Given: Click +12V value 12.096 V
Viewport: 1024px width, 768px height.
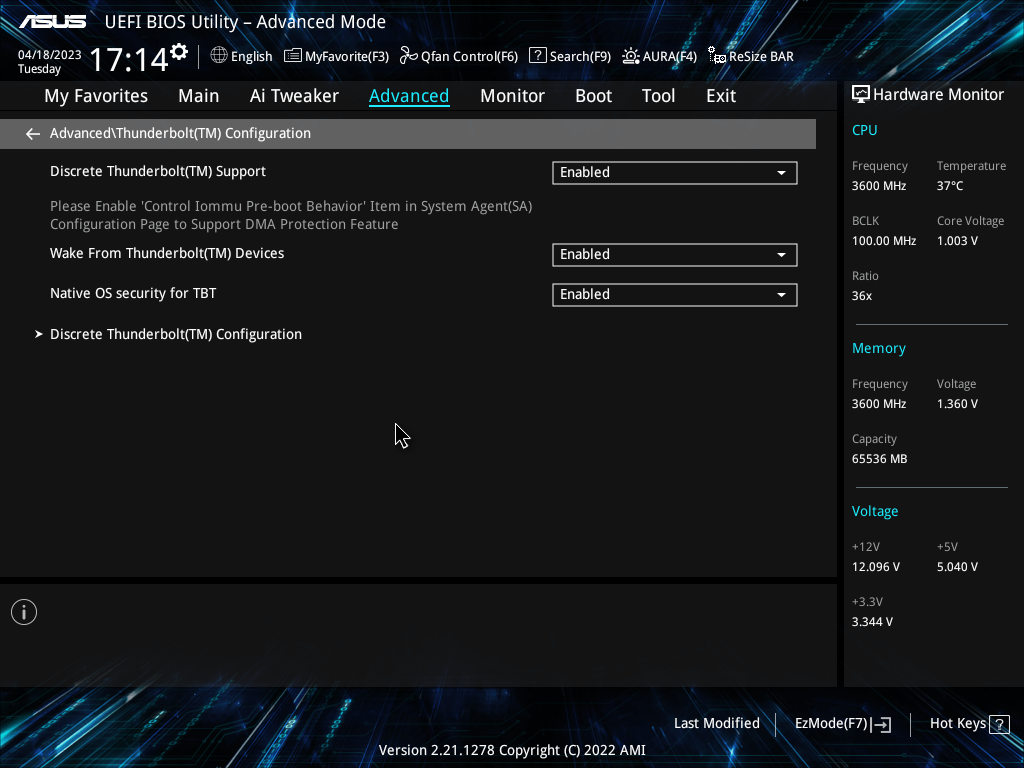Looking at the screenshot, I should (x=876, y=567).
